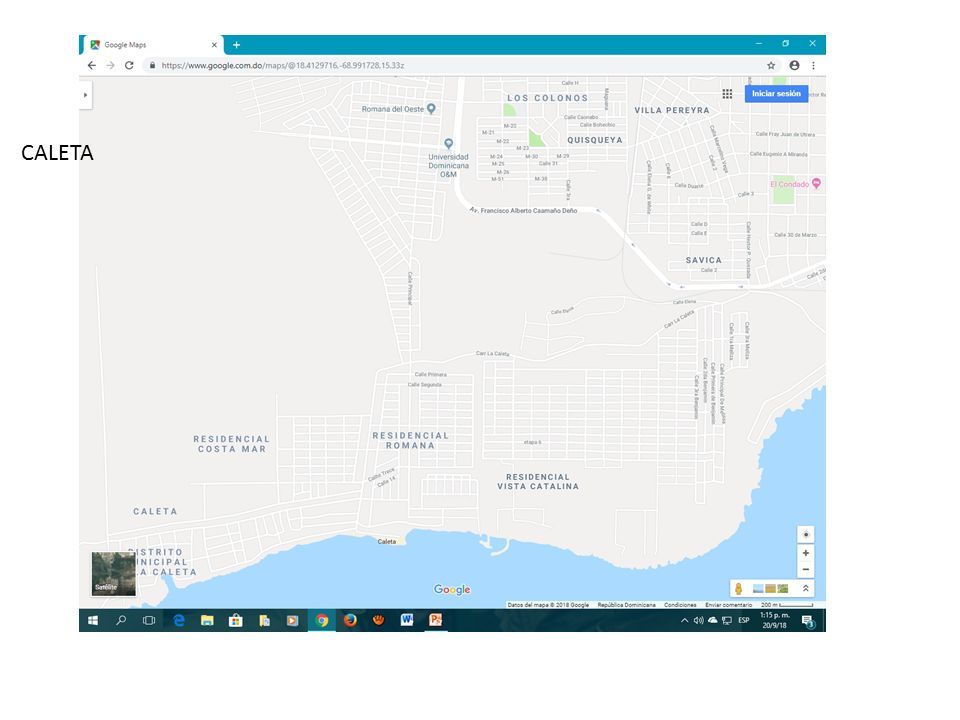The image size is (960, 720).
Task: Bookmark this page with the star
Action: point(771,65)
